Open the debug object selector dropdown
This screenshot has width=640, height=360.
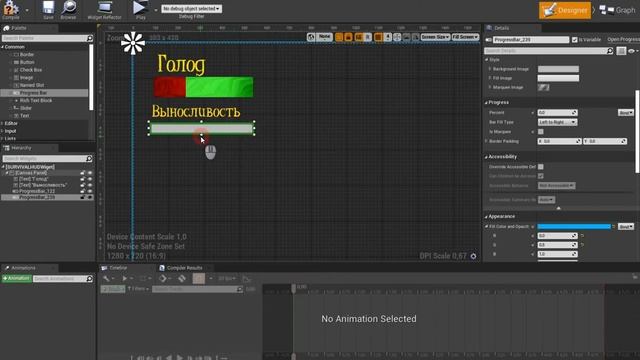(x=191, y=9)
